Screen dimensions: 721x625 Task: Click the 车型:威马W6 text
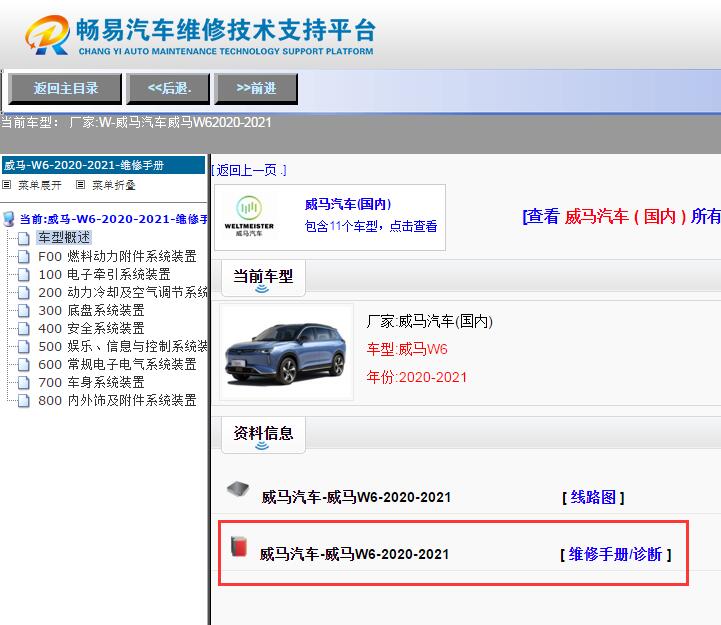point(407,350)
